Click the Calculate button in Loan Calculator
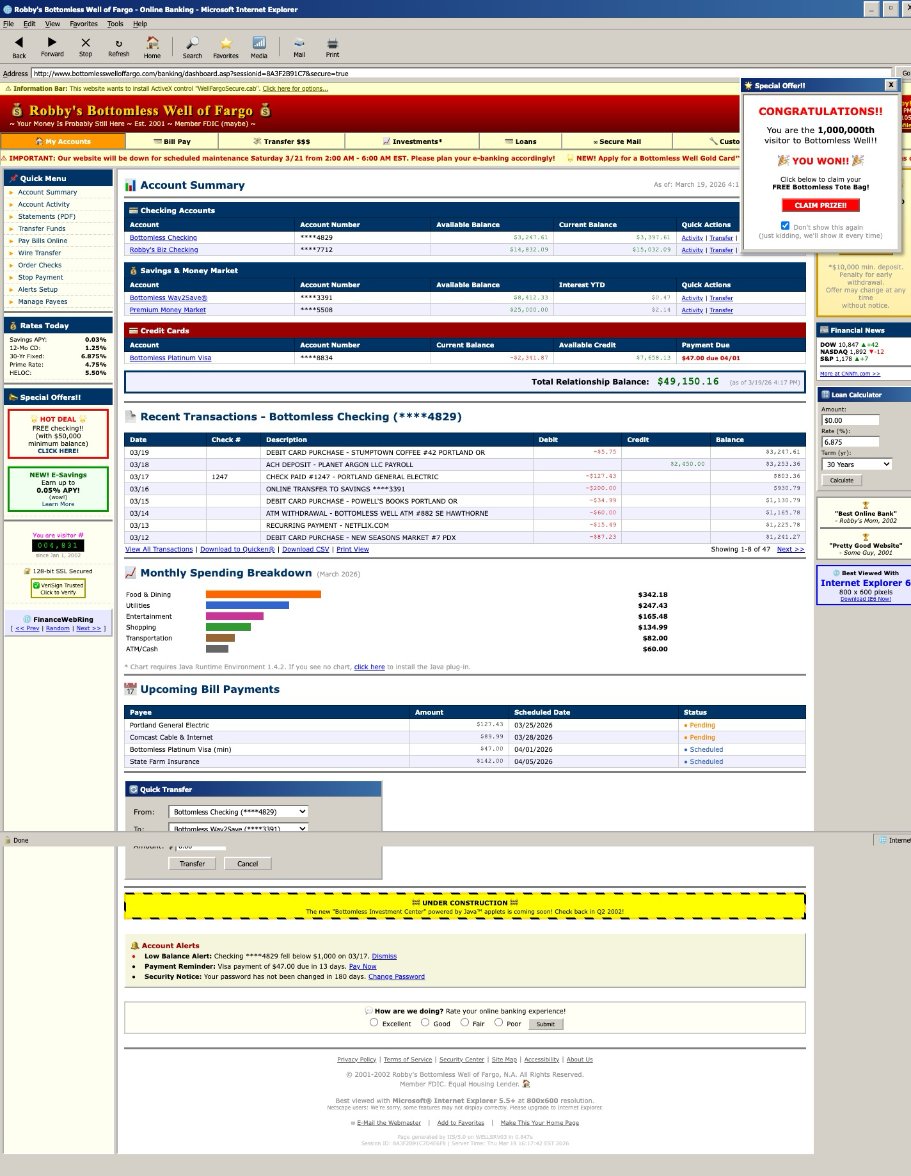This screenshot has width=911, height=1176. (x=841, y=480)
